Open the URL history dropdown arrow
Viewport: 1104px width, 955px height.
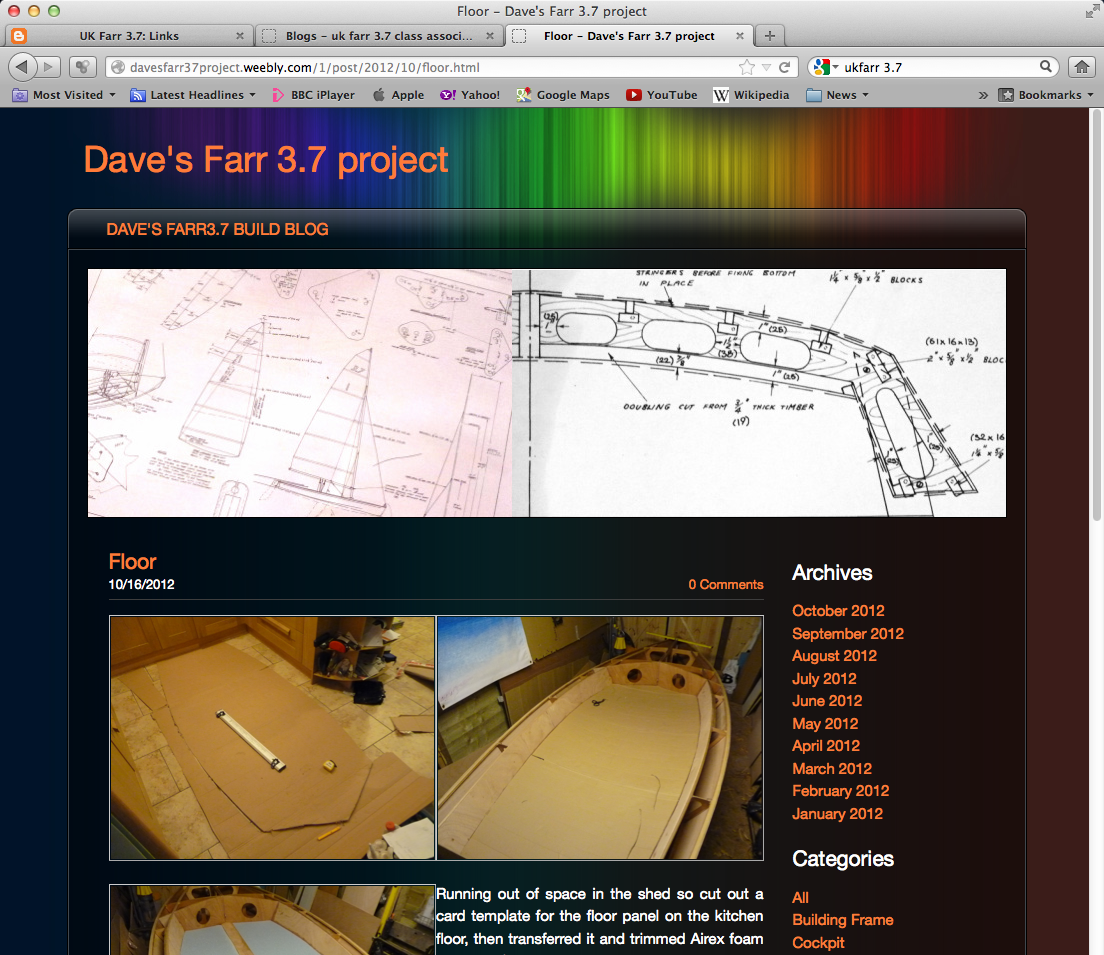tap(766, 68)
